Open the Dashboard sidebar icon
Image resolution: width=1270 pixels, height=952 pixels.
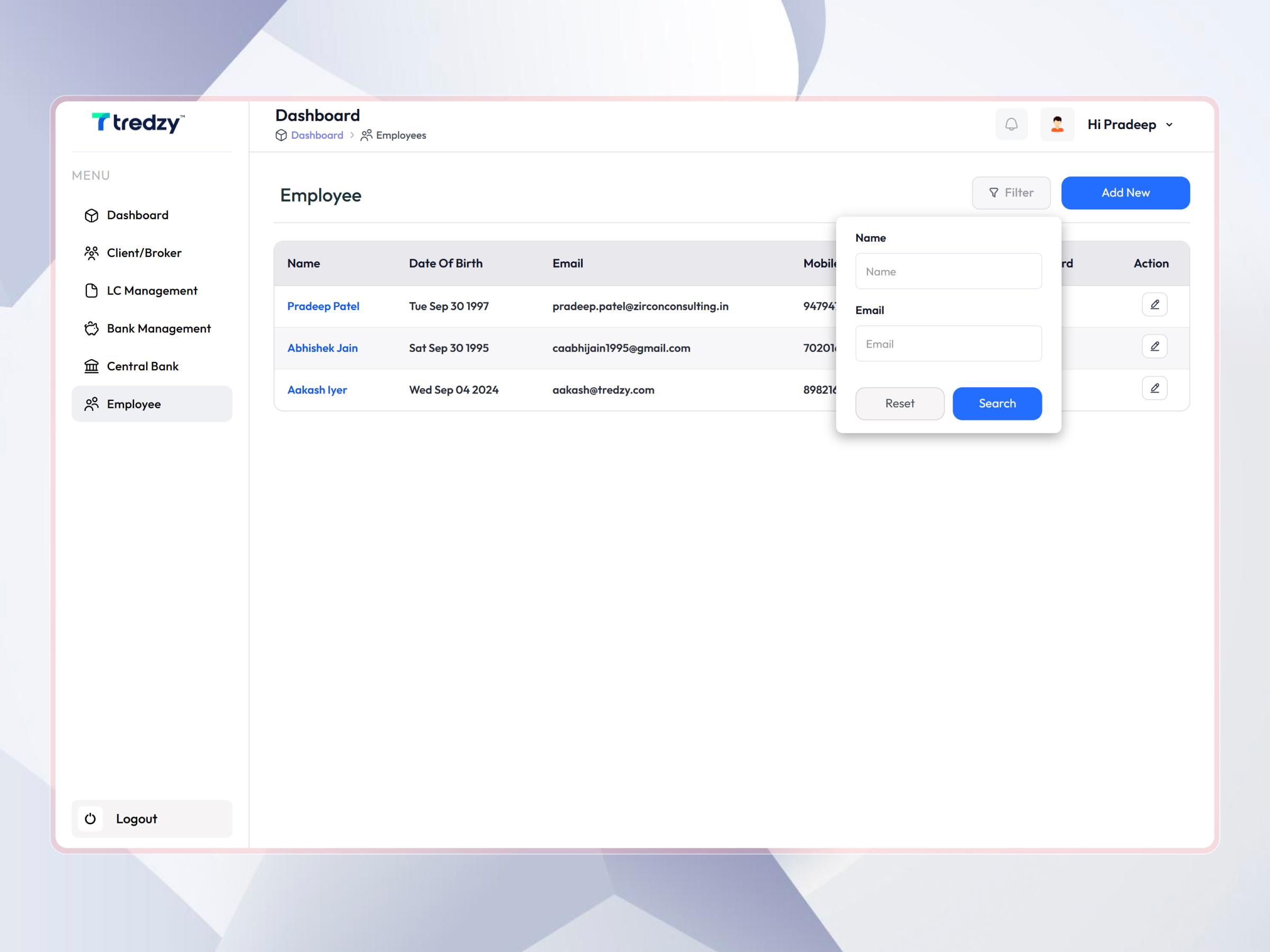(x=92, y=215)
